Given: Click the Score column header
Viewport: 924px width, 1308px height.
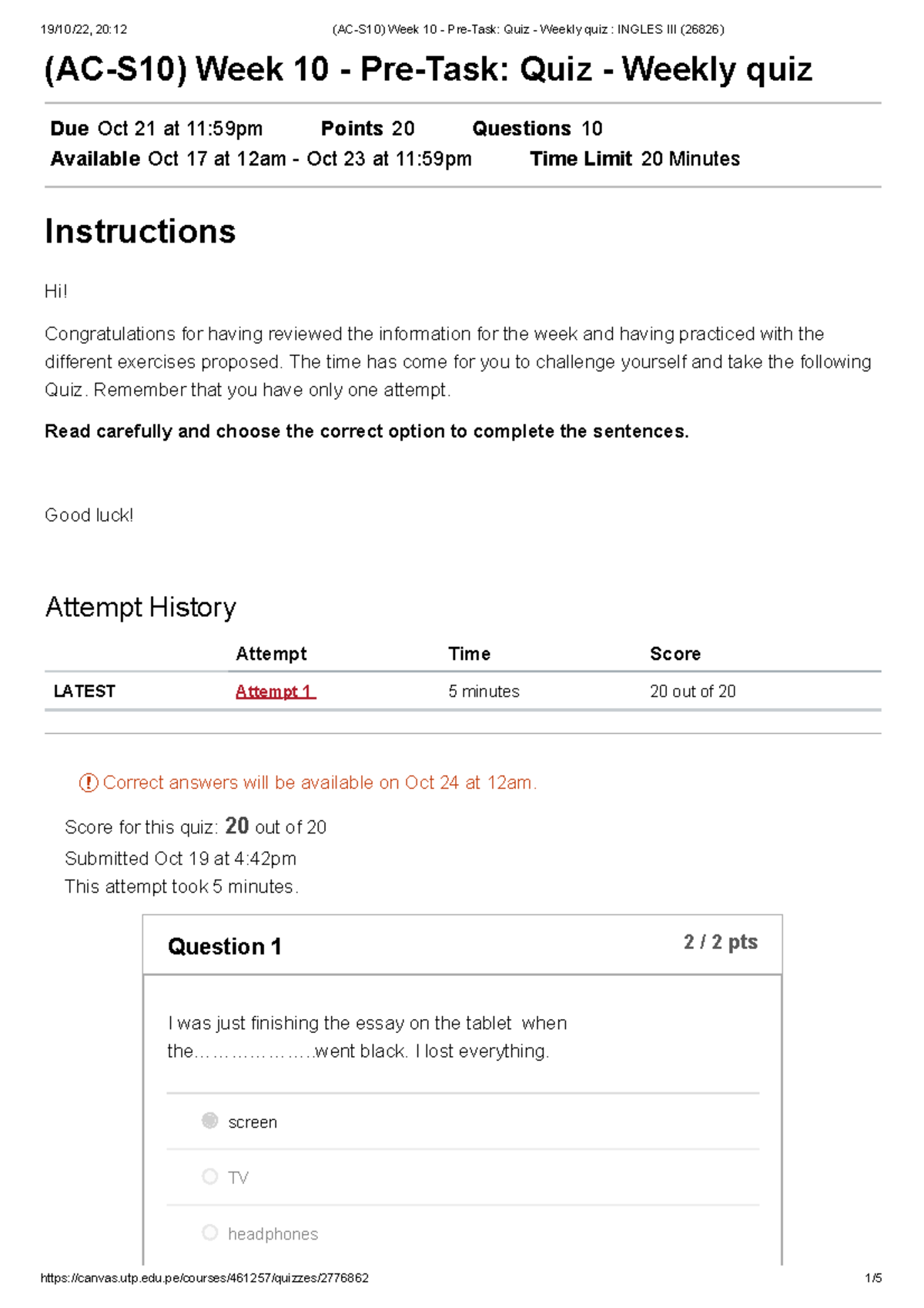Looking at the screenshot, I should click(675, 654).
